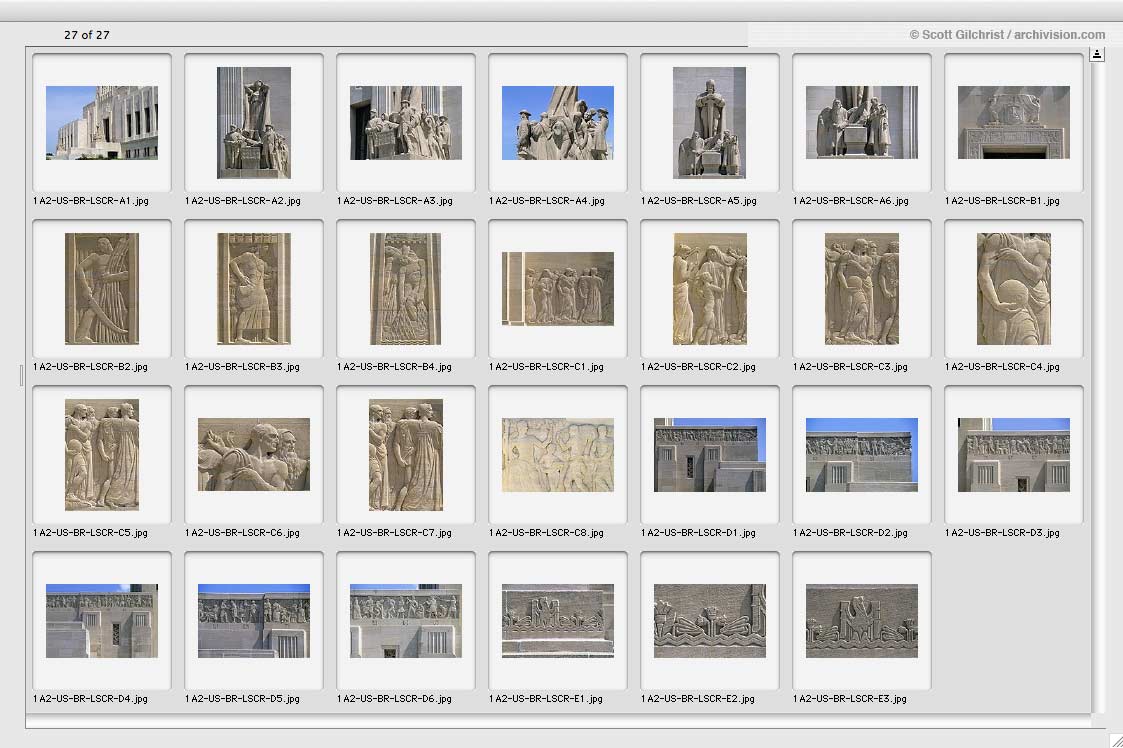
Task: Select thumbnail 1A2-US-BR-LSCR-D6.jpg
Action: [x=405, y=621]
